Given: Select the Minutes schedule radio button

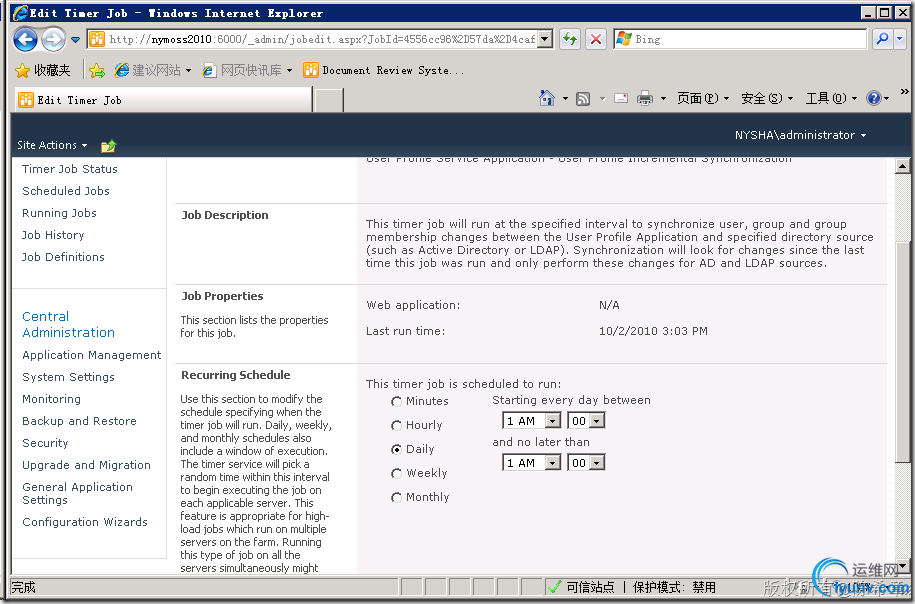Looking at the screenshot, I should 396,401.
